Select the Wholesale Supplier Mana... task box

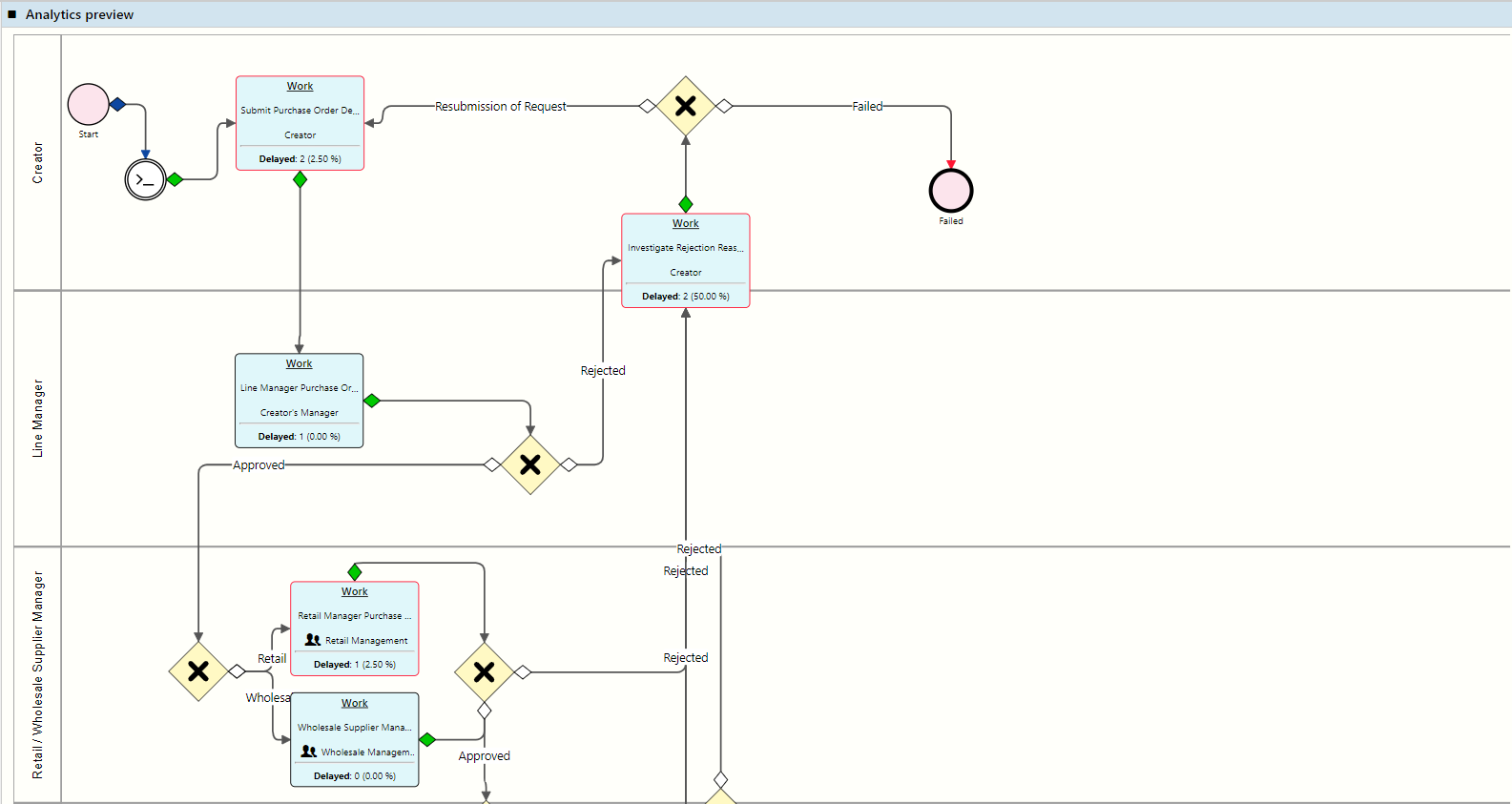pyautogui.click(x=355, y=740)
